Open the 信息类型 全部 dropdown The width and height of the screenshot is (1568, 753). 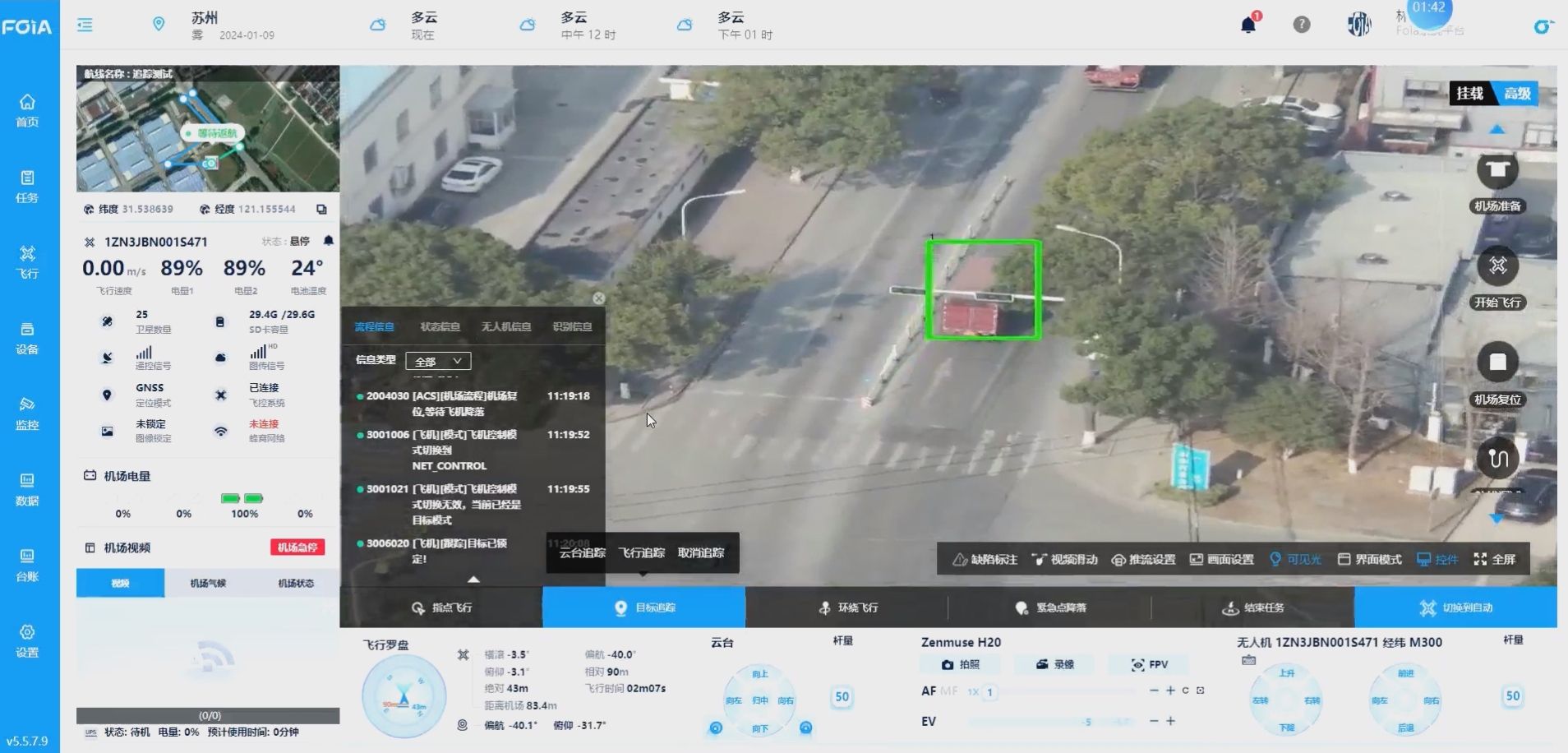pyautogui.click(x=438, y=361)
